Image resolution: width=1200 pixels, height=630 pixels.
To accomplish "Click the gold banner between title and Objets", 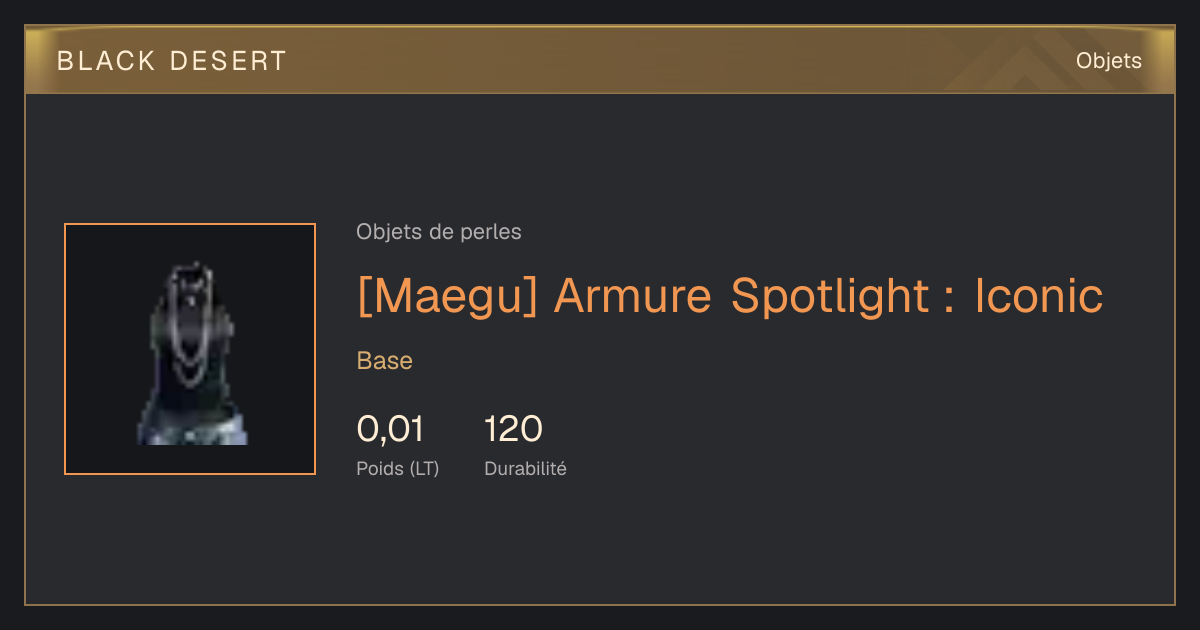I will 680,61.
